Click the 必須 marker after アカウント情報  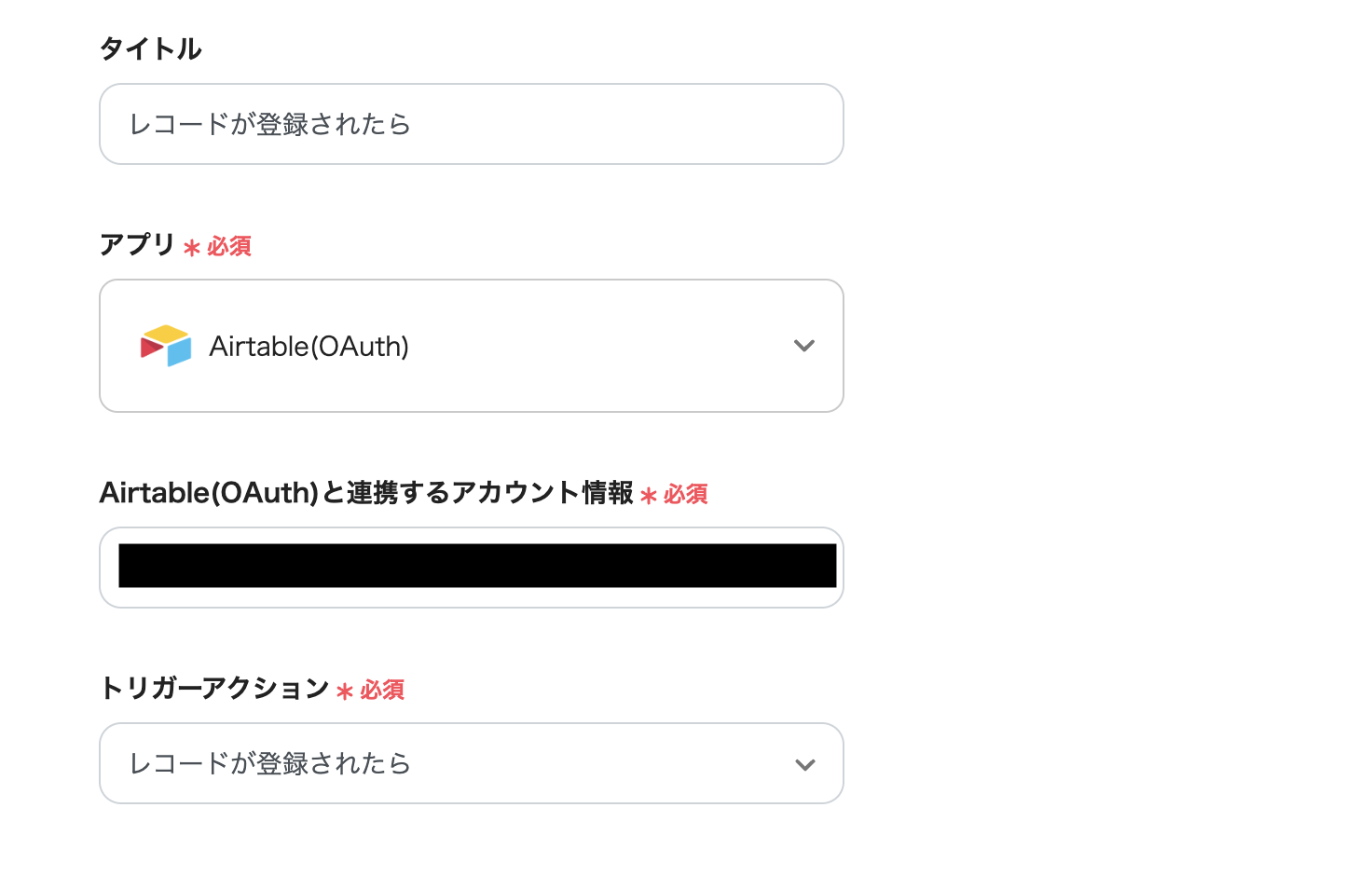686,494
